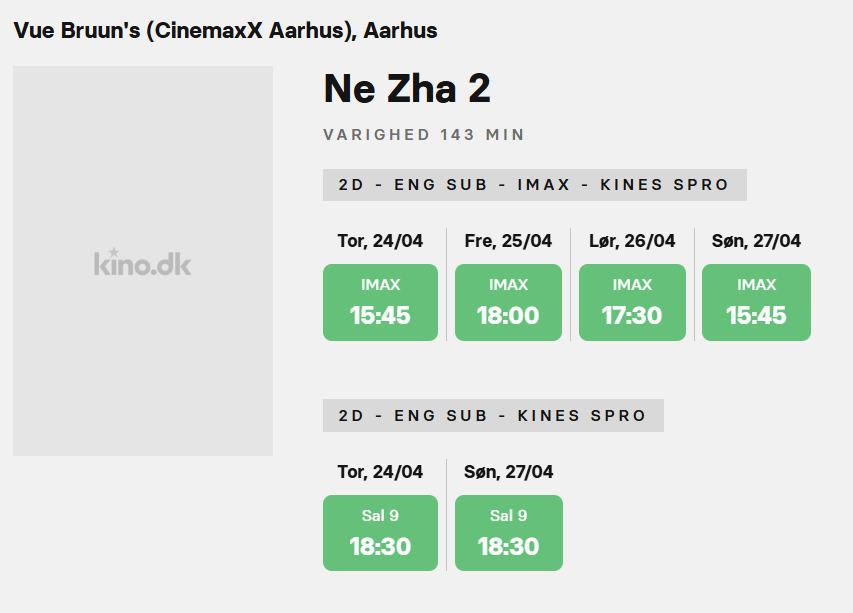Pick Sal 9 18:30 on Sunday 27/04
Image resolution: width=853 pixels, height=613 pixels.
(x=508, y=533)
